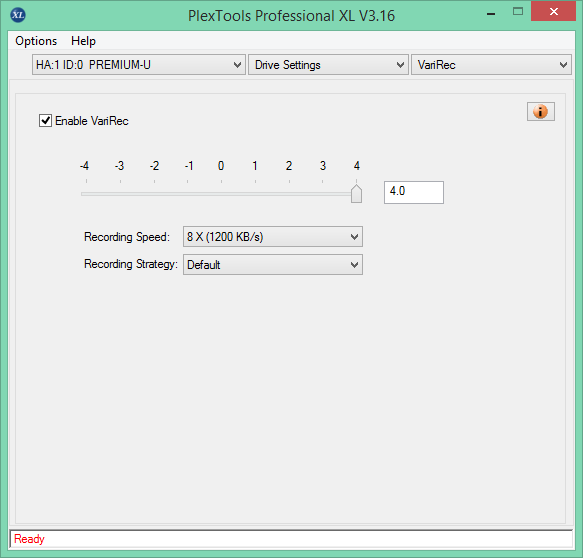Open the Drive Settings category dropdown
The width and height of the screenshot is (583, 558).
328,65
